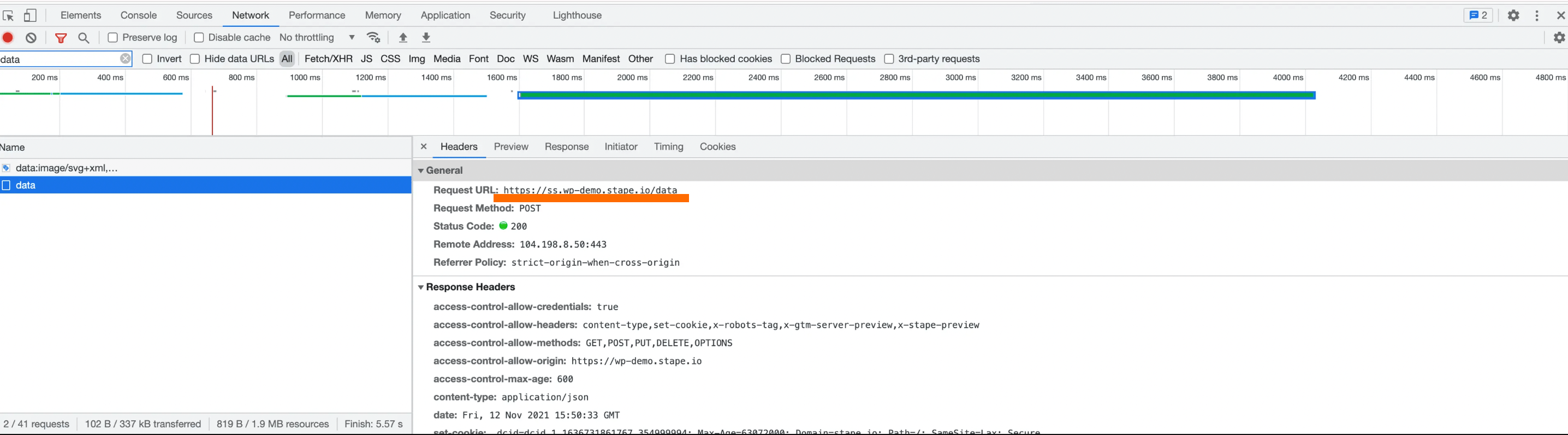Viewport: 1568px width, 435px height.
Task: Filter requests by JS type
Action: (x=366, y=58)
